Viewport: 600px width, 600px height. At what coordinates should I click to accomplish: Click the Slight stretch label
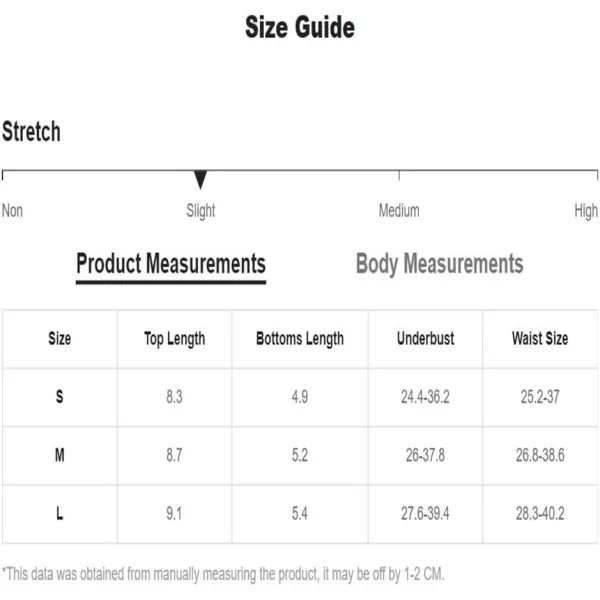click(201, 211)
